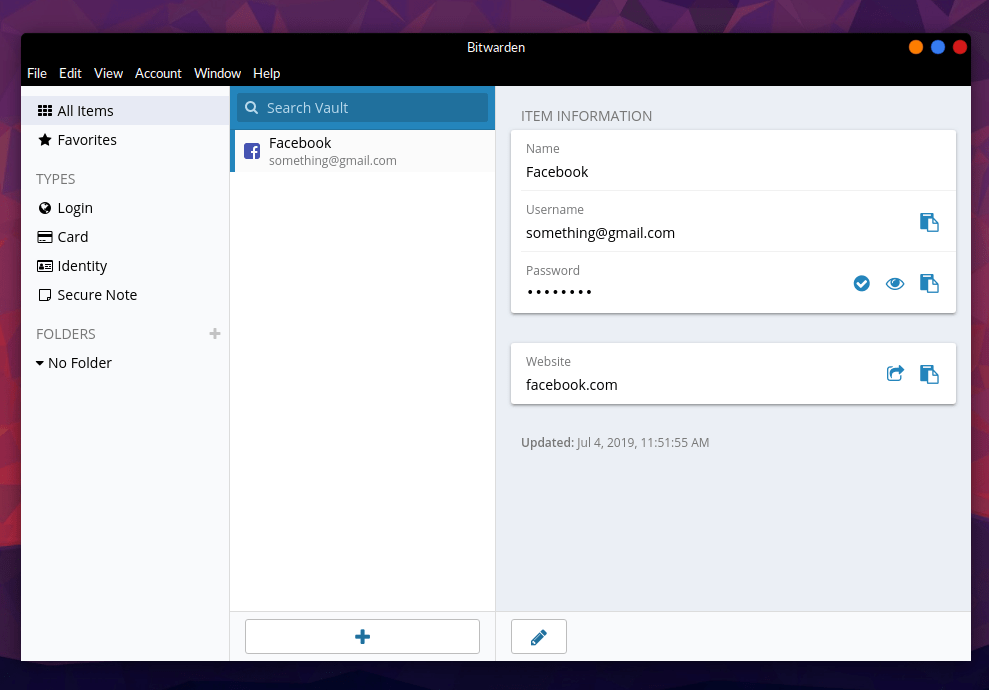Copy the username to clipboard
This screenshot has width=989, height=690.
click(x=928, y=223)
